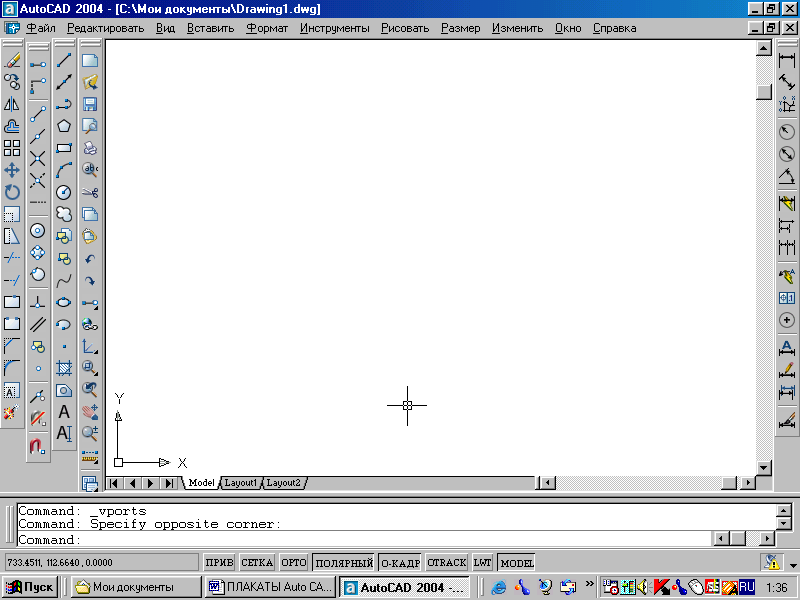Select the Hatch tool

64,368
